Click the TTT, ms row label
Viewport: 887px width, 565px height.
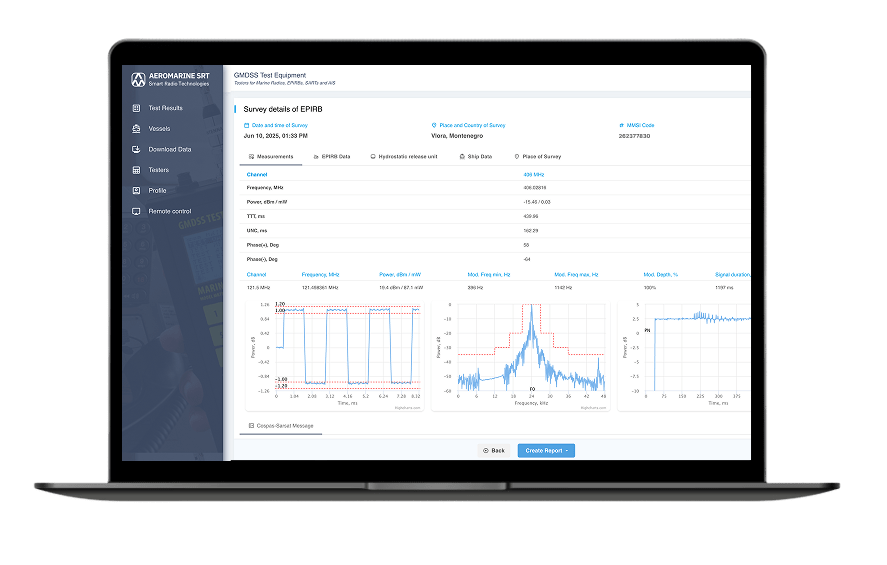tap(256, 216)
